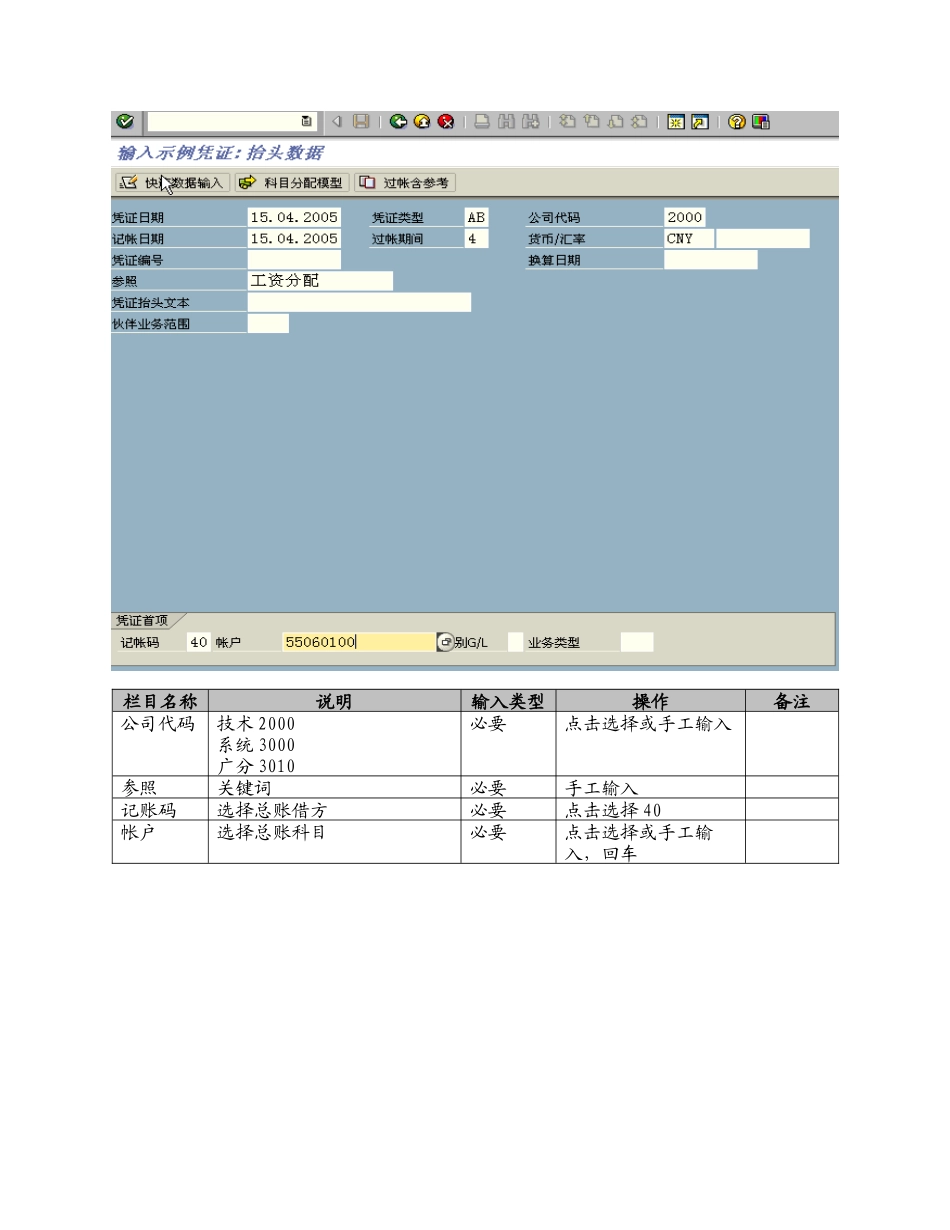Click the '栏目名称' column header

160,702
